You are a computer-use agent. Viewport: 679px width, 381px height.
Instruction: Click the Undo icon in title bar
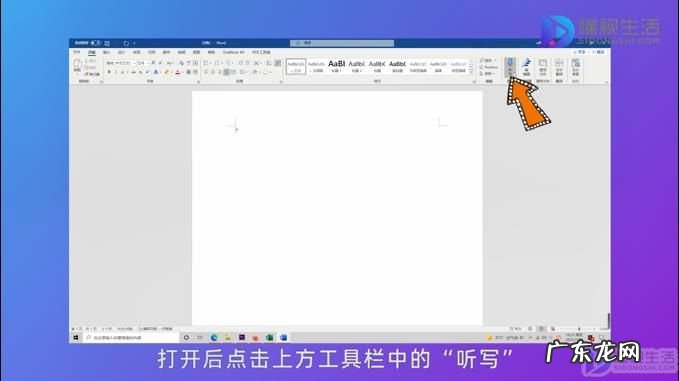[126, 43]
